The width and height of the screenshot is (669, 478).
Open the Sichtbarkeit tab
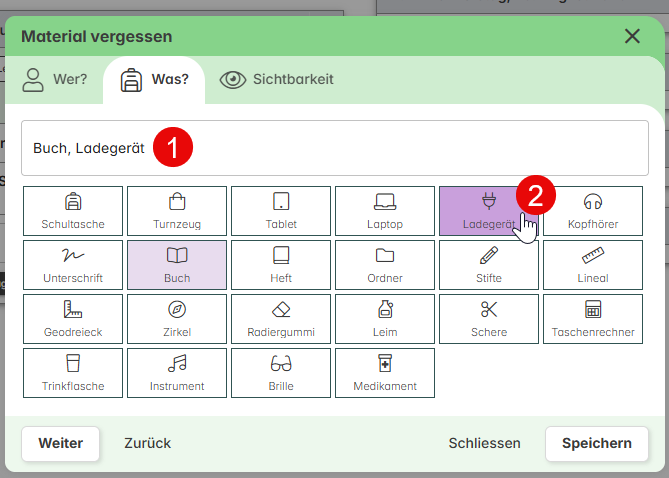point(276,80)
